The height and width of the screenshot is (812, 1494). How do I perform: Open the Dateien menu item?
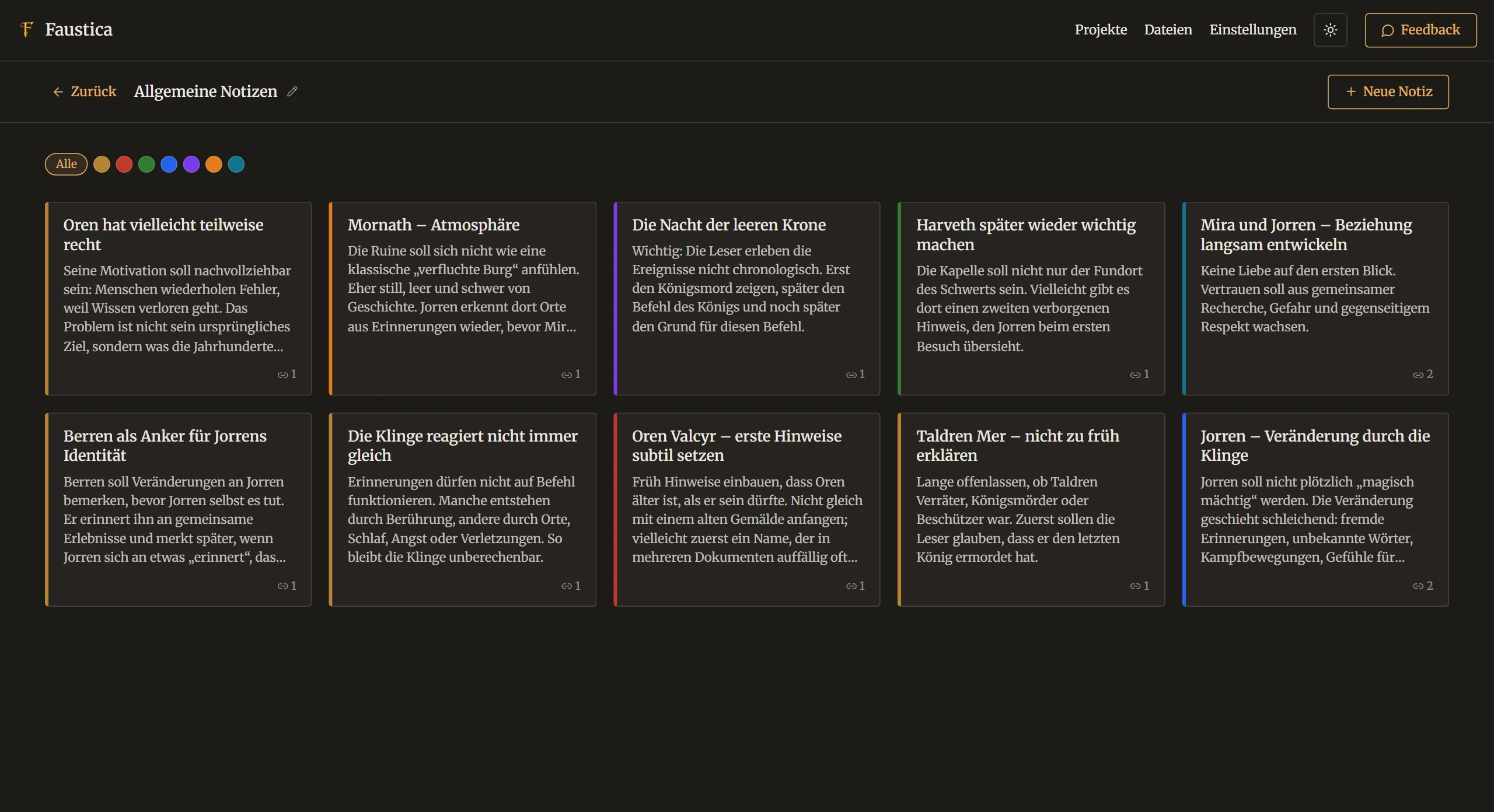click(x=1168, y=30)
